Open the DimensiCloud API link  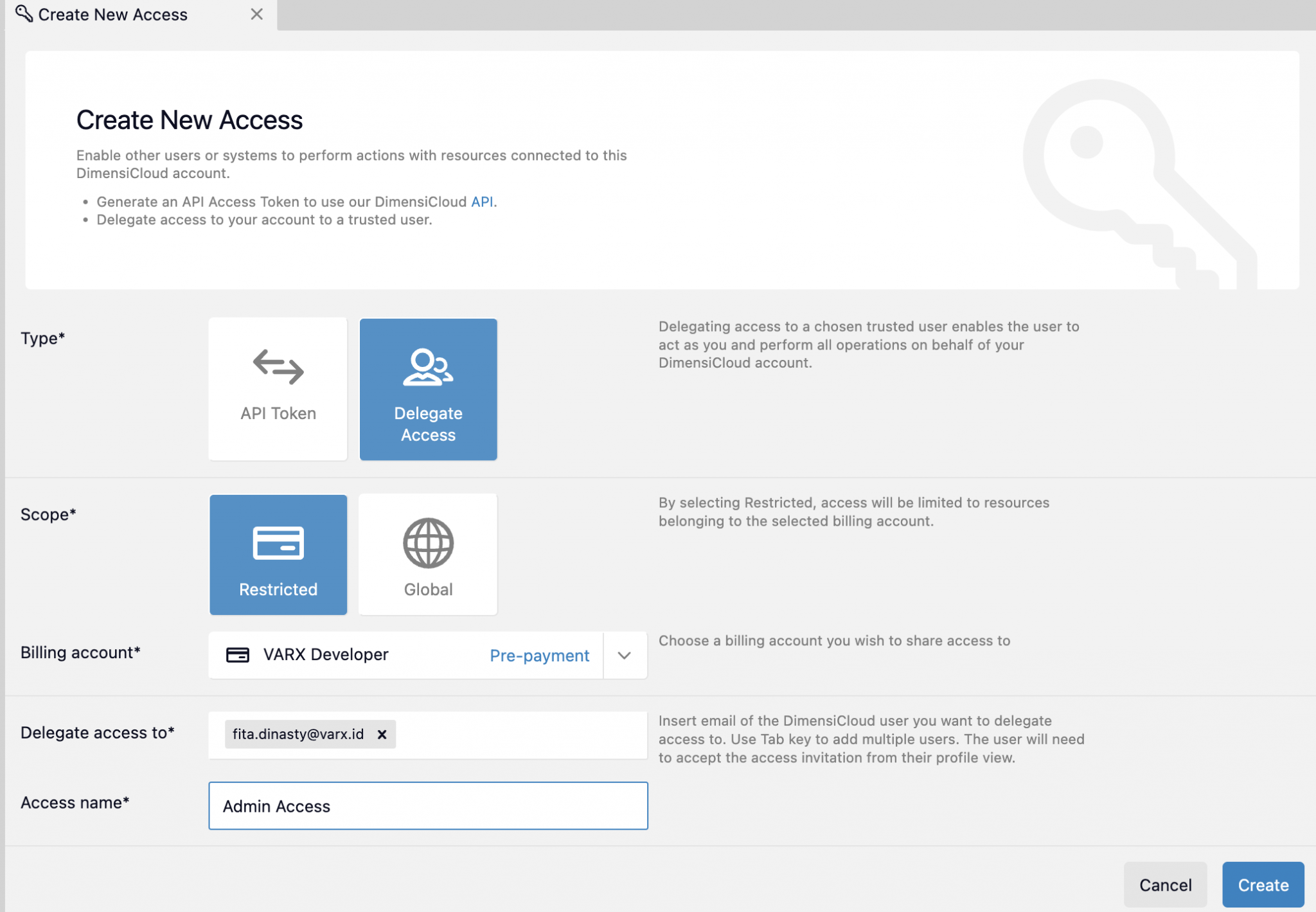[x=482, y=202]
